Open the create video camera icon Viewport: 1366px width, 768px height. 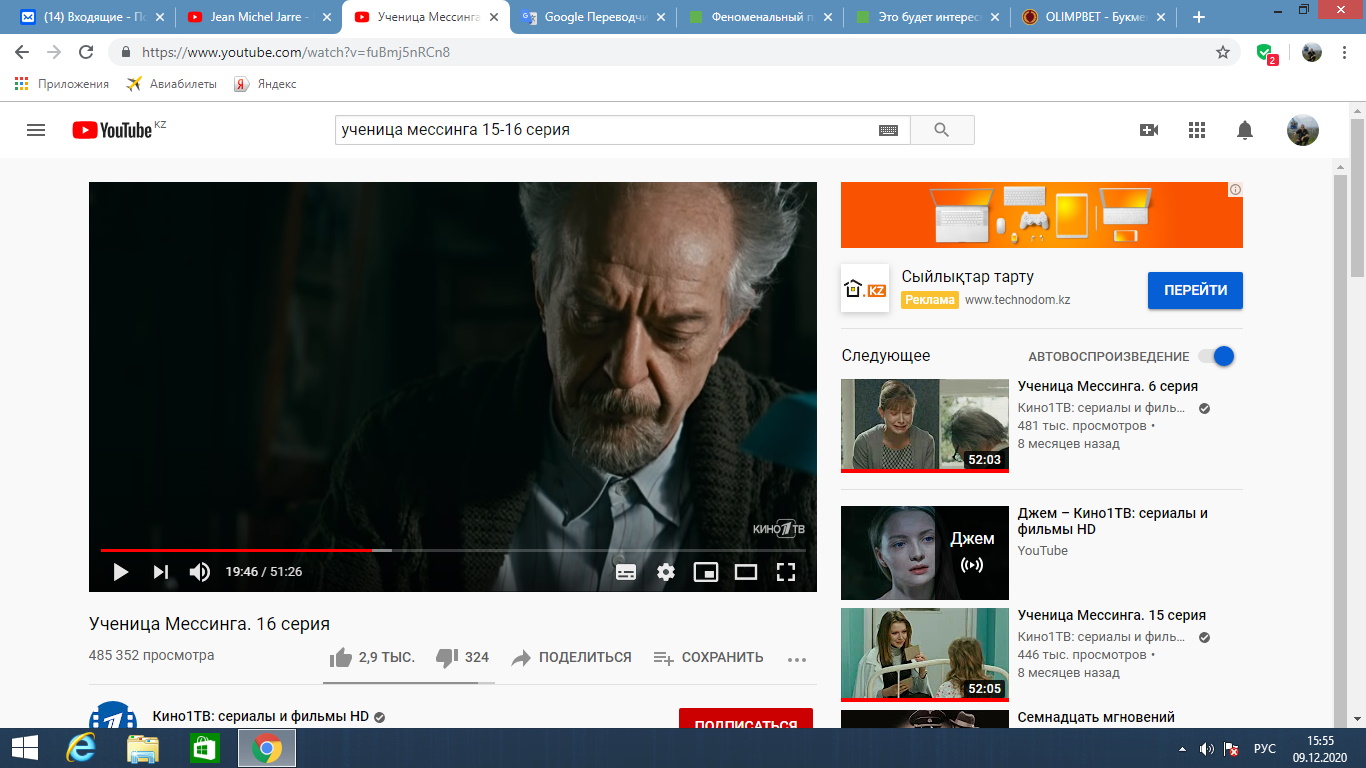[x=1149, y=130]
